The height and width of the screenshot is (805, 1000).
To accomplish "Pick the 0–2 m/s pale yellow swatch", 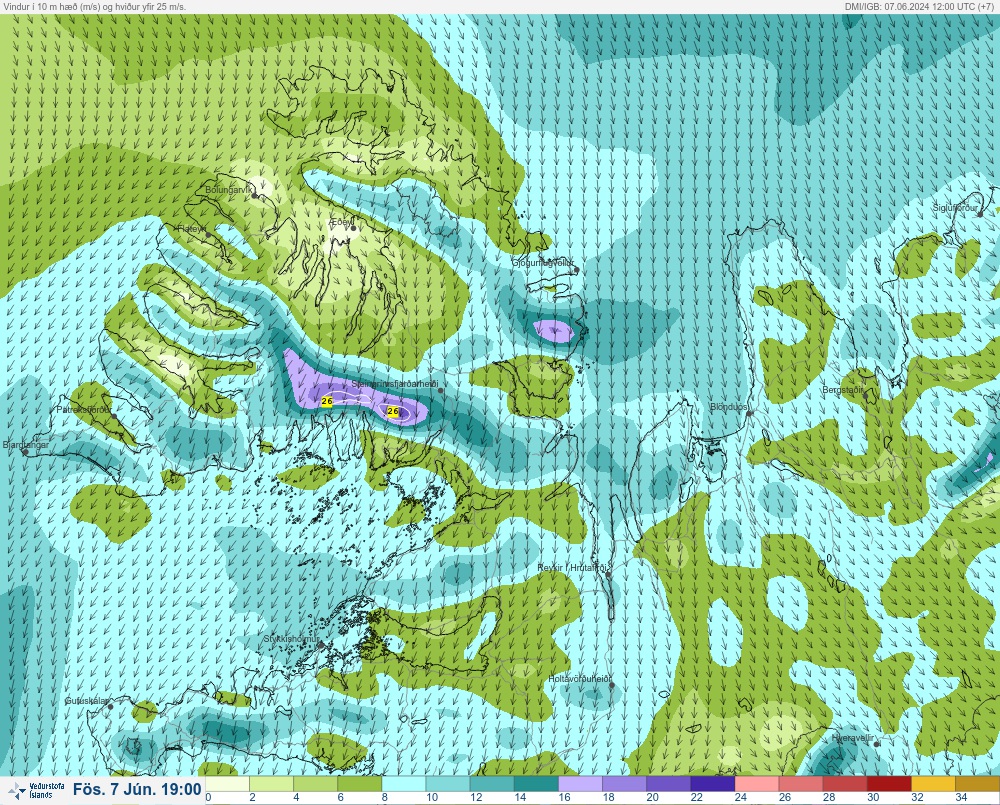I will tap(228, 783).
